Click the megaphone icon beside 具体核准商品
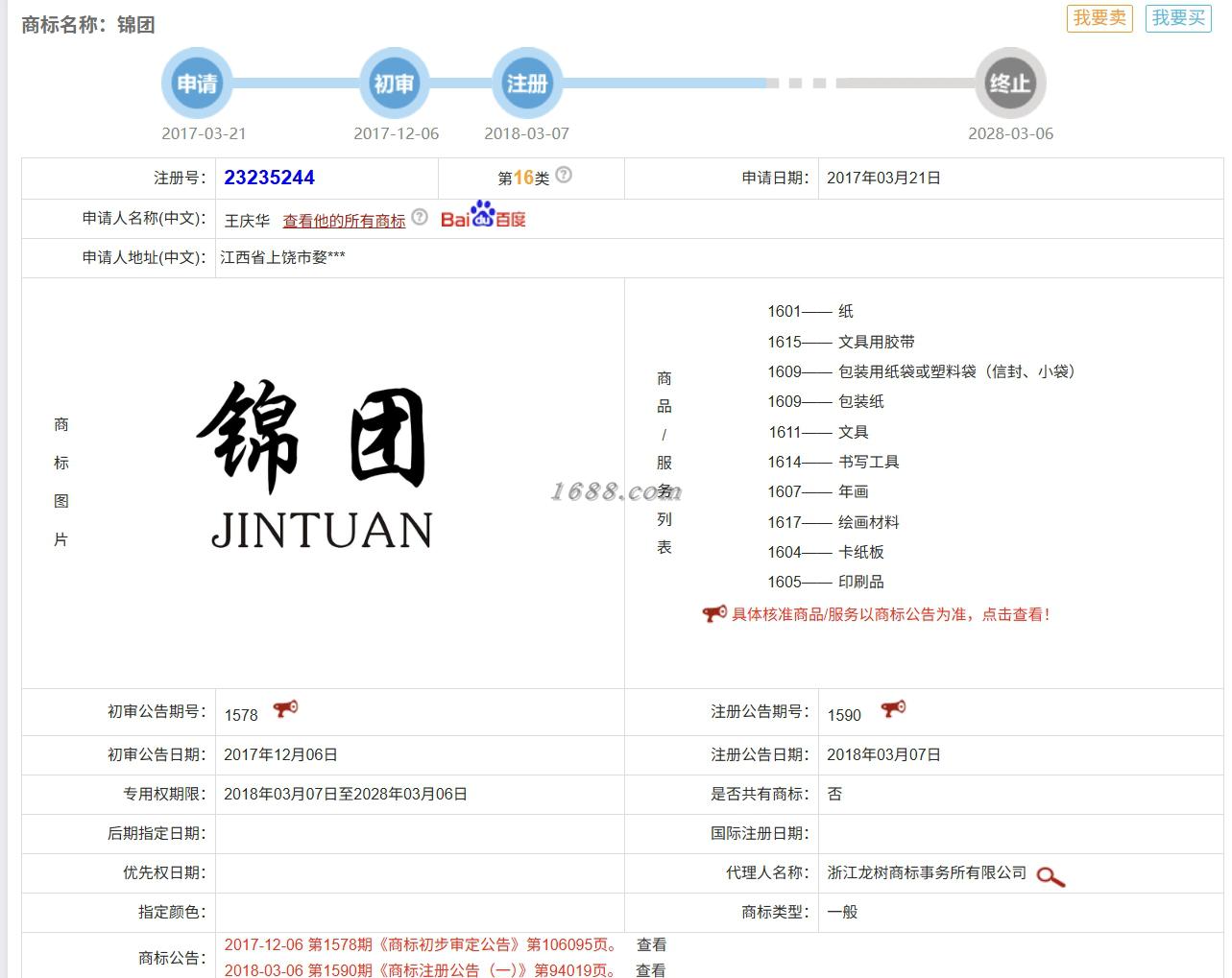Screen dimensions: 1232x978 point(714,614)
